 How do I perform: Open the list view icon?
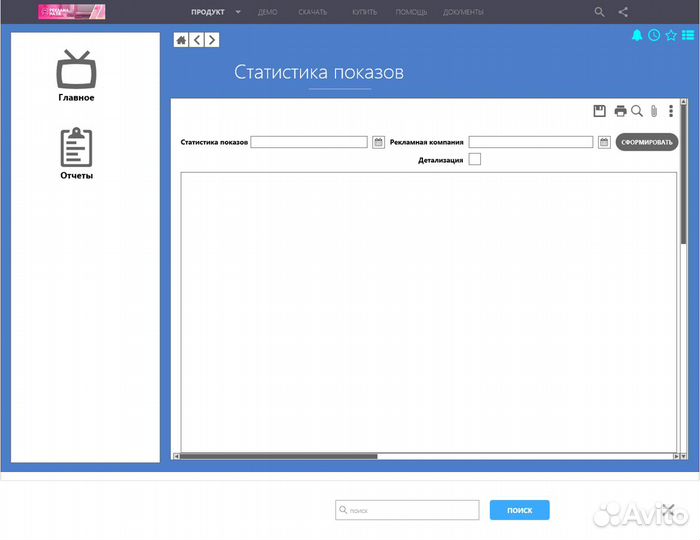pos(688,35)
